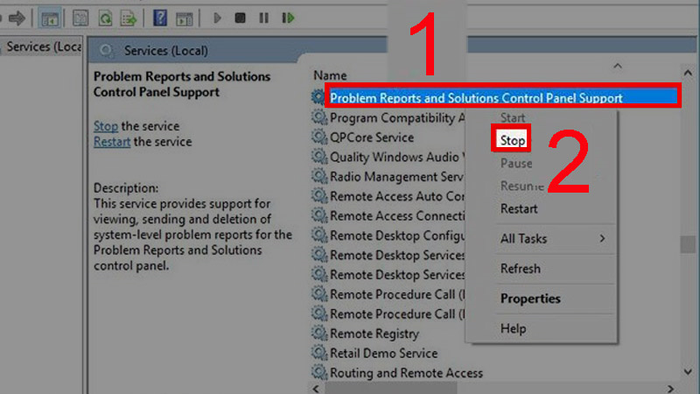Choose Refresh from the context menu

click(520, 269)
